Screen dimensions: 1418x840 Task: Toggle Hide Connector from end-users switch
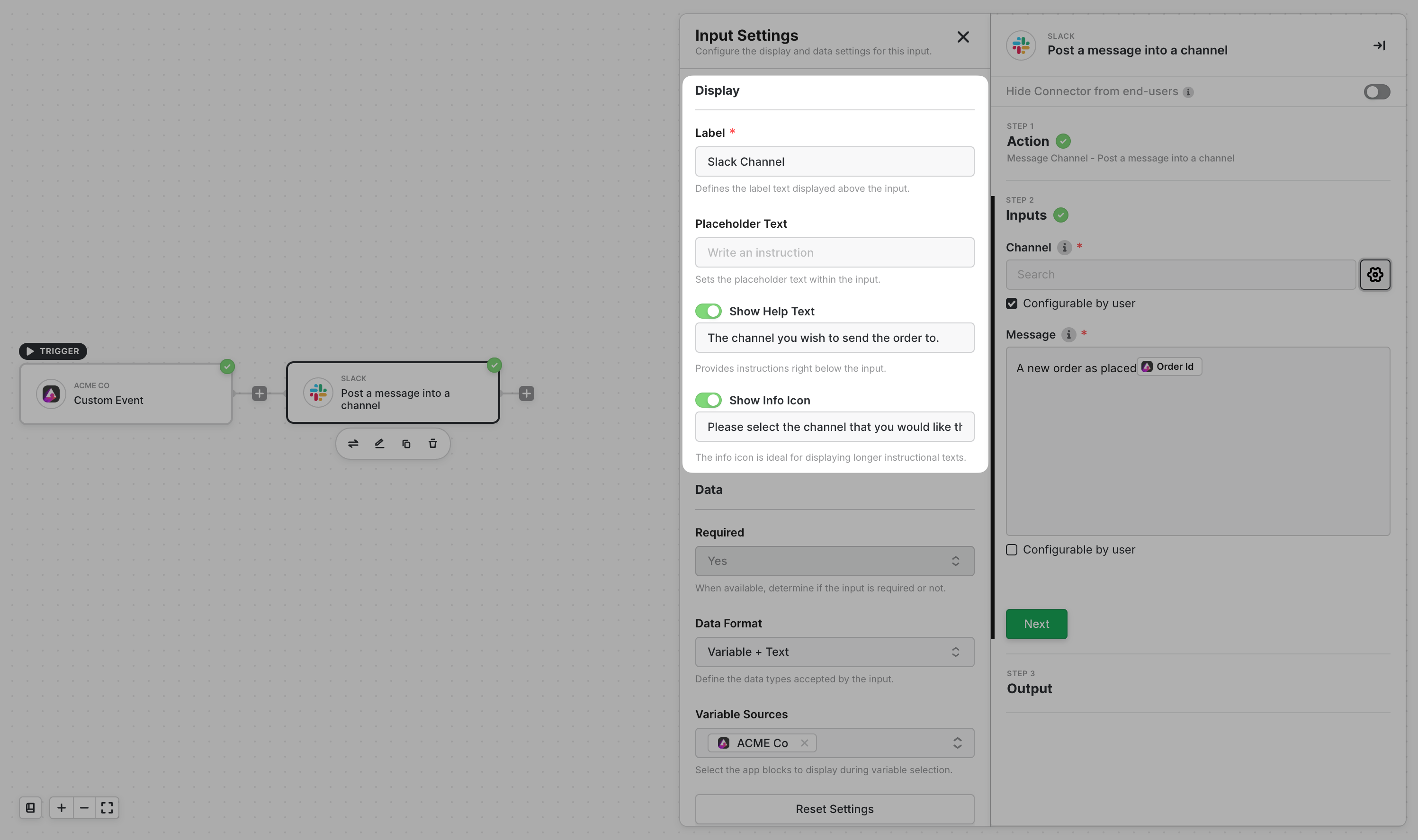[x=1376, y=92]
